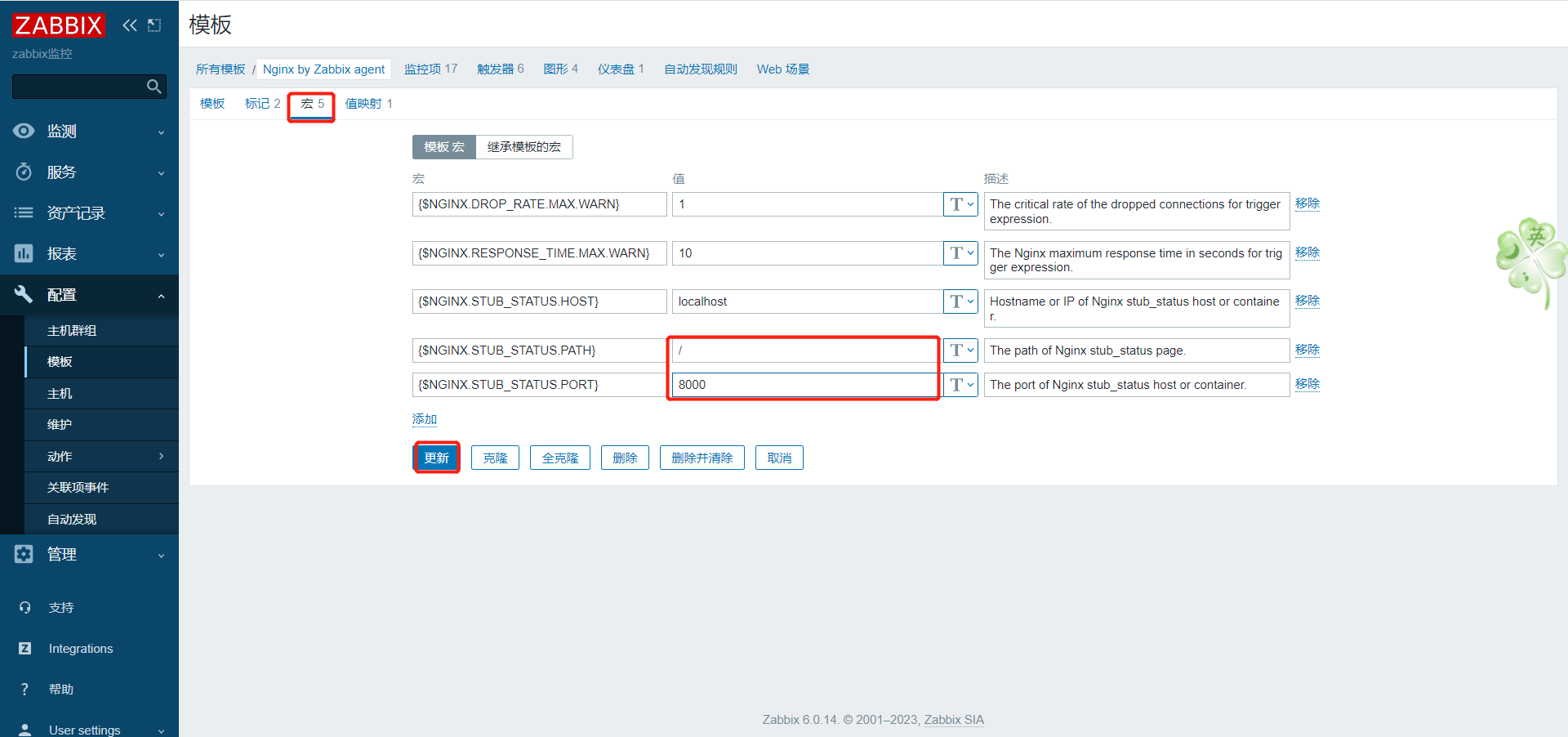The height and width of the screenshot is (737, 1568).
Task: Click the 报表 chart icon
Action: tap(24, 253)
